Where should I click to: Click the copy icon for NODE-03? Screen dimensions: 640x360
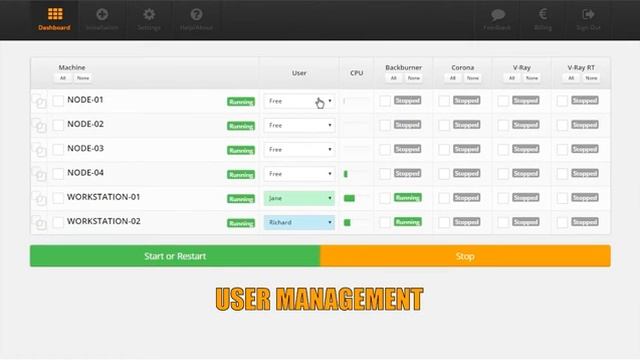tap(40, 150)
